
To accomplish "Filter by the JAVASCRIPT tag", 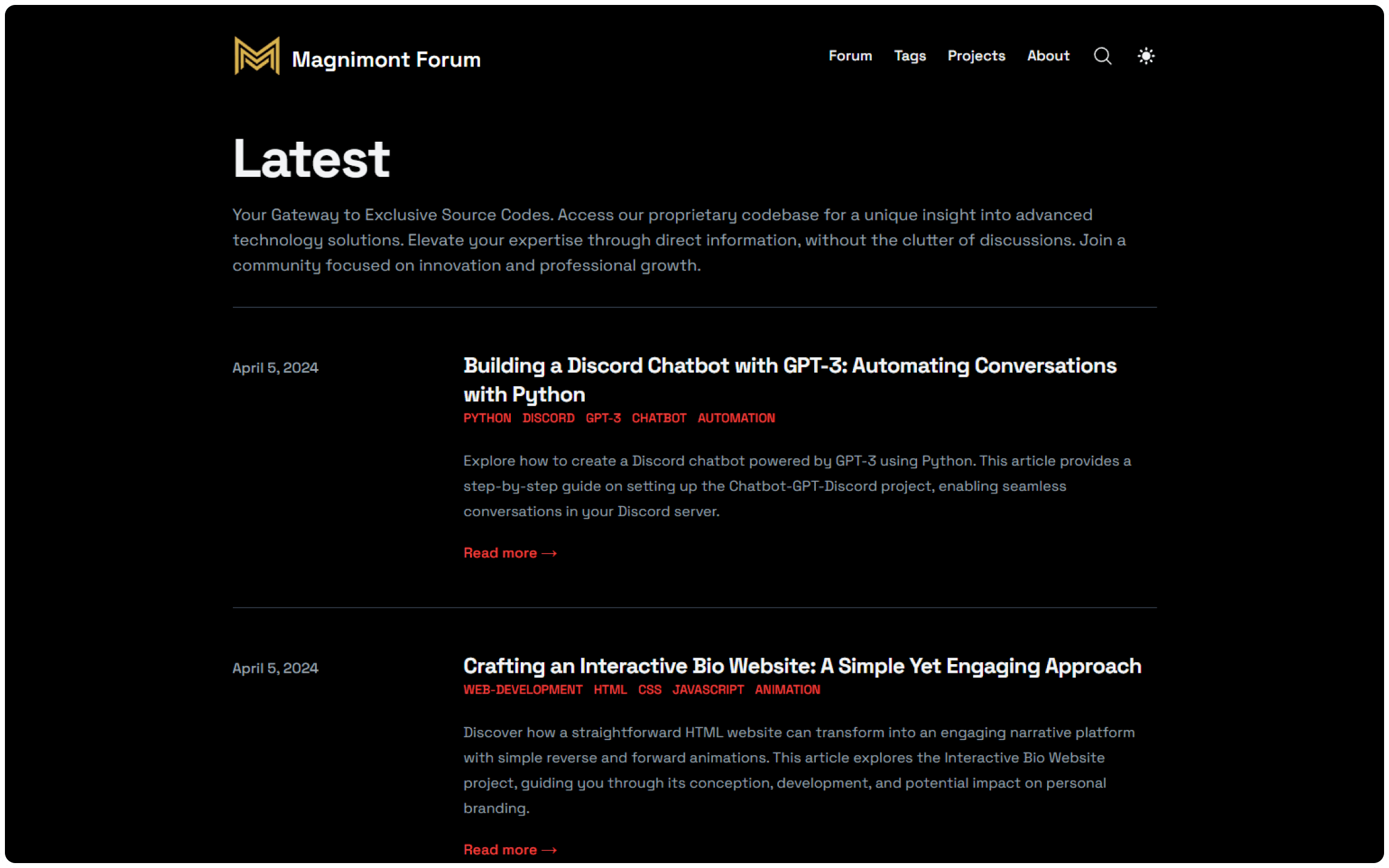I will pyautogui.click(x=708, y=690).
